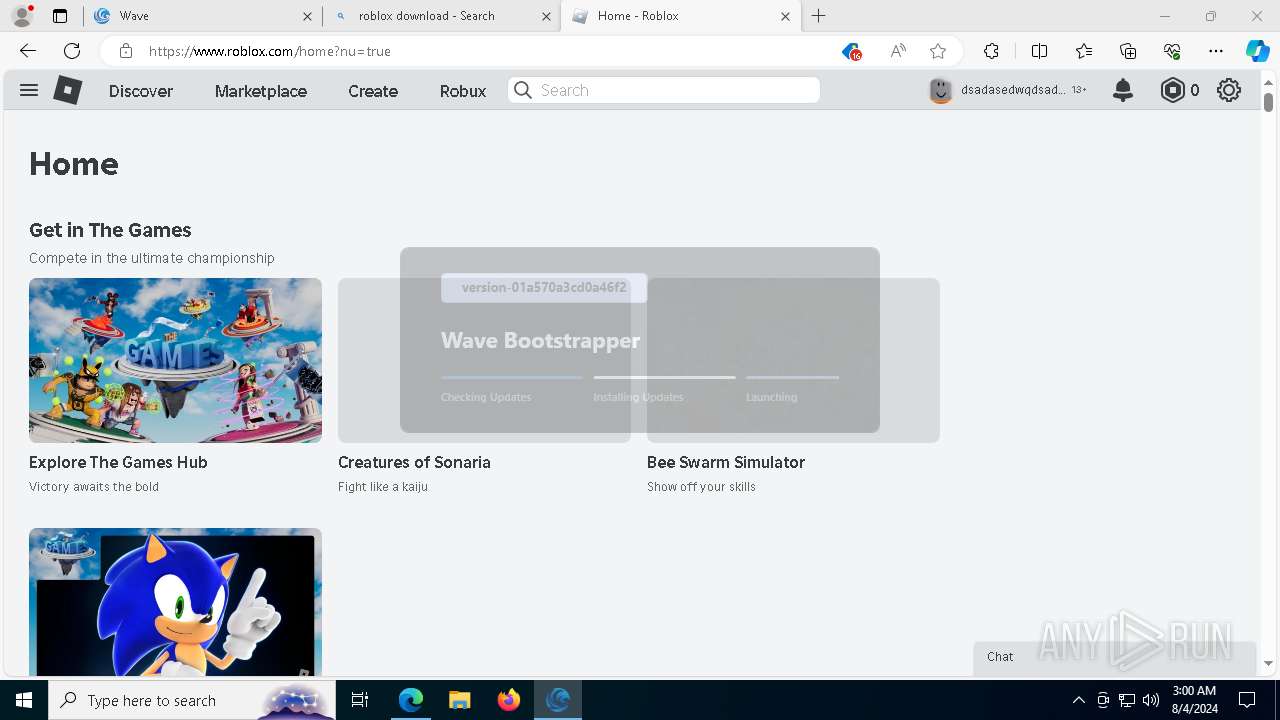This screenshot has width=1280, height=720.
Task: Activate Read aloud in address bar
Action: [898, 51]
